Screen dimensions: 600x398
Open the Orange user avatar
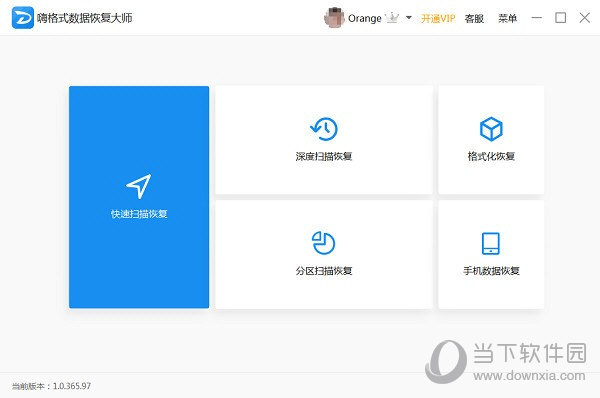point(334,18)
